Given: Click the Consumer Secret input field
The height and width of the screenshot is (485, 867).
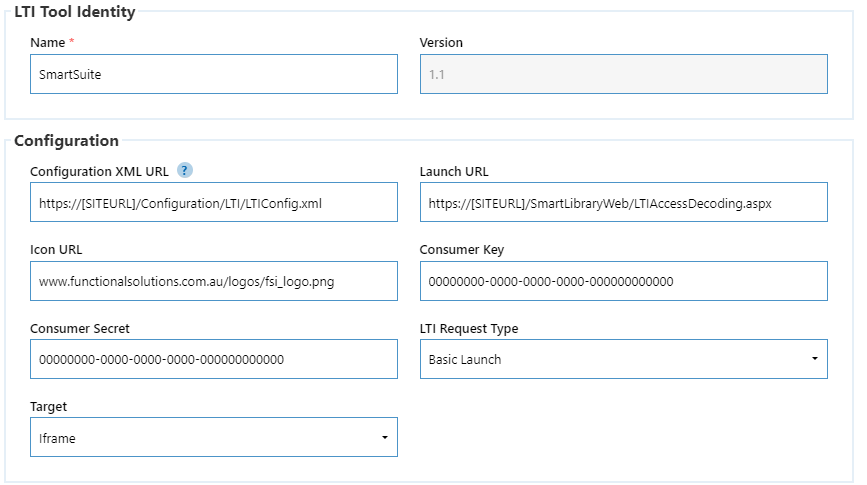Looking at the screenshot, I should [214, 359].
